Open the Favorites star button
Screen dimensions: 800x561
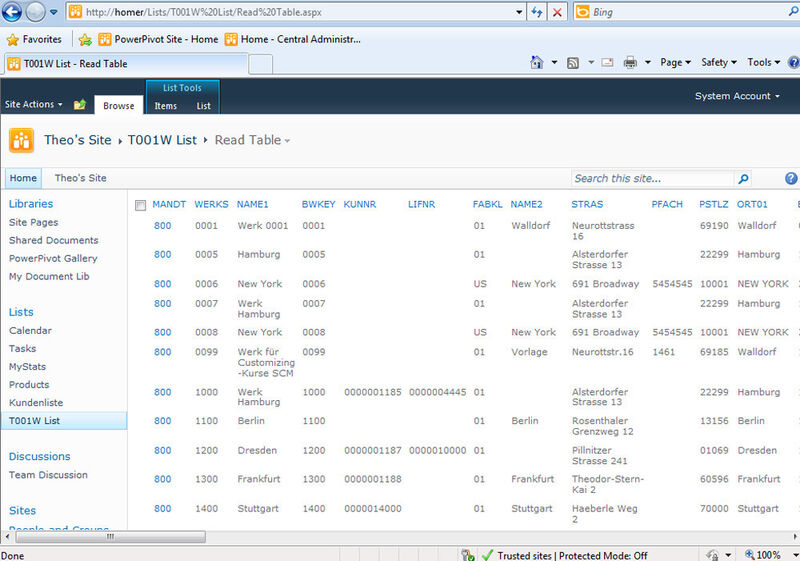(35, 39)
